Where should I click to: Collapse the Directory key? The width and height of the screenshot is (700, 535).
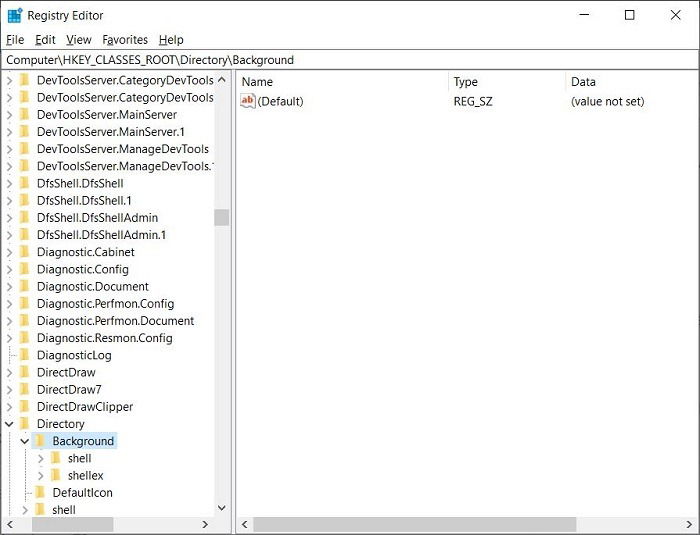click(9, 424)
